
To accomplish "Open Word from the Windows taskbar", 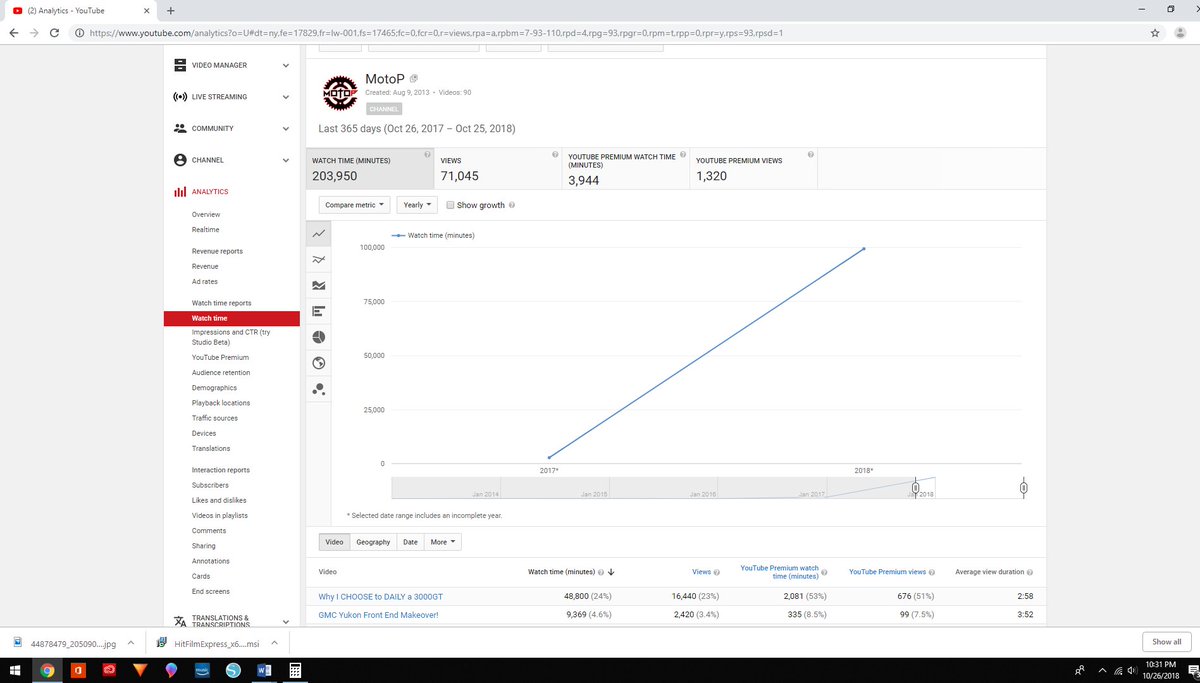I will 265,671.
